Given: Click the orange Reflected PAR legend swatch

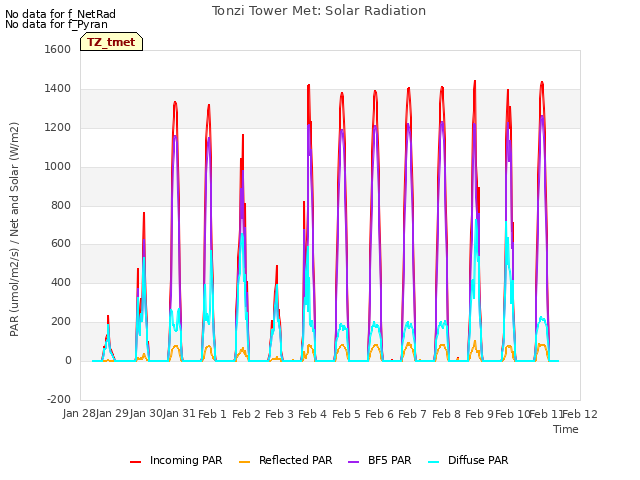Looking at the screenshot, I should [244, 462].
